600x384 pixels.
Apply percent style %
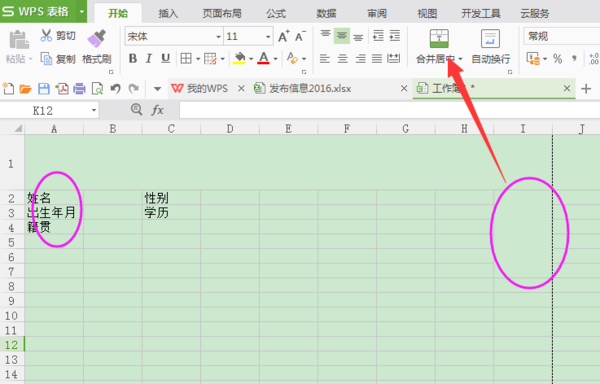558,59
